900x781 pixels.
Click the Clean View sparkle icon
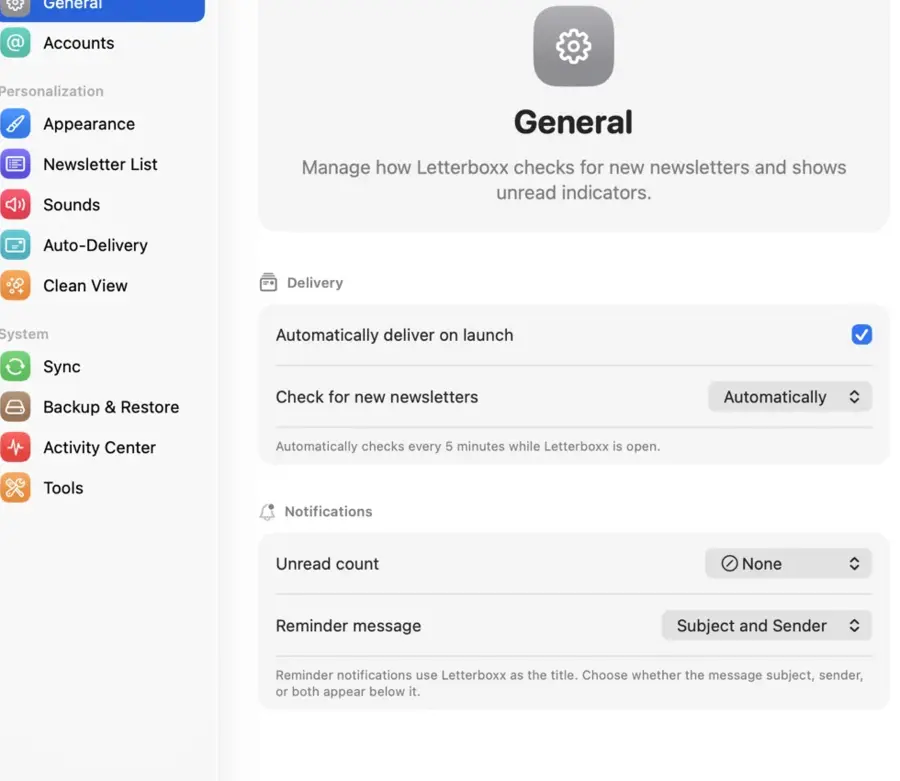coord(15,286)
